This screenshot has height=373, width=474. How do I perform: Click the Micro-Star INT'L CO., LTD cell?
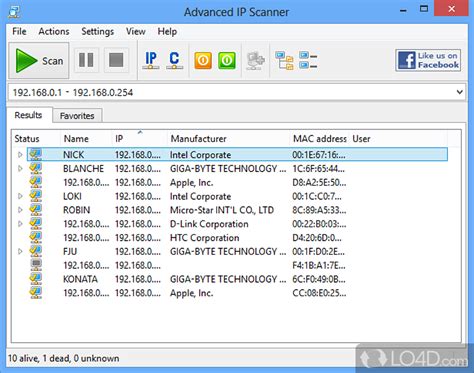(222, 210)
